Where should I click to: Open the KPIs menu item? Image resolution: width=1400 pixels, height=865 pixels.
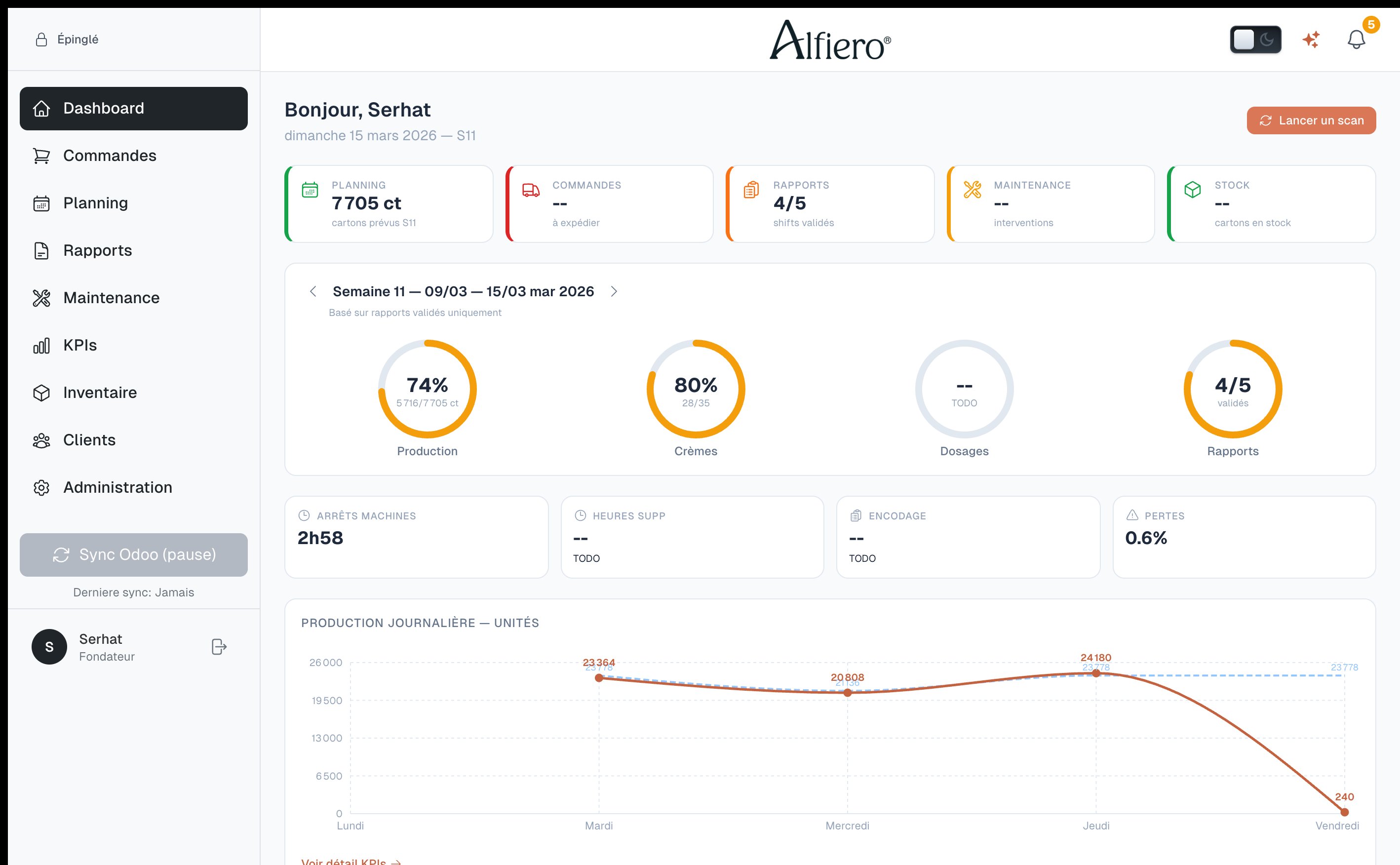[x=79, y=345]
